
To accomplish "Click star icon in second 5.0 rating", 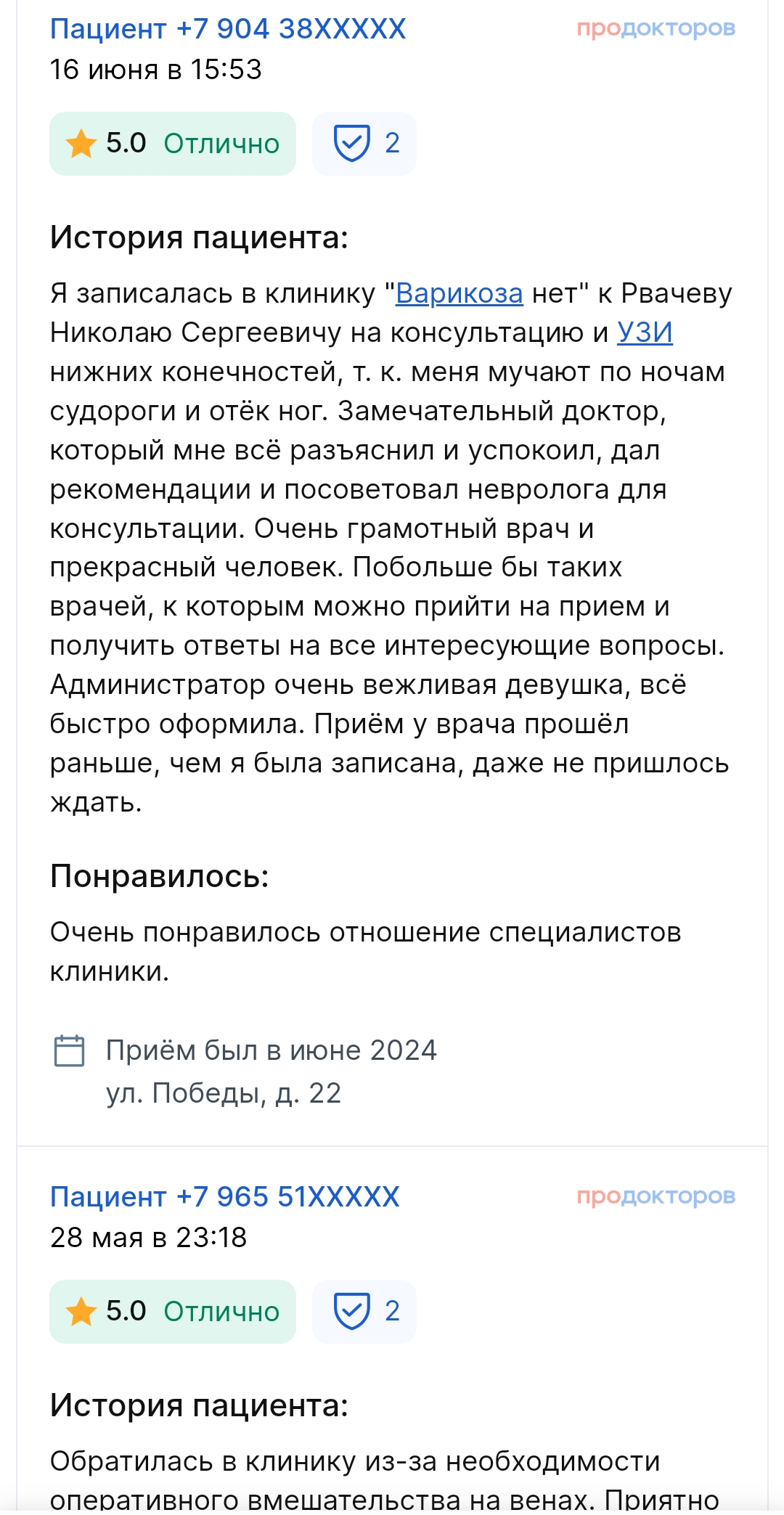I will click(81, 1312).
